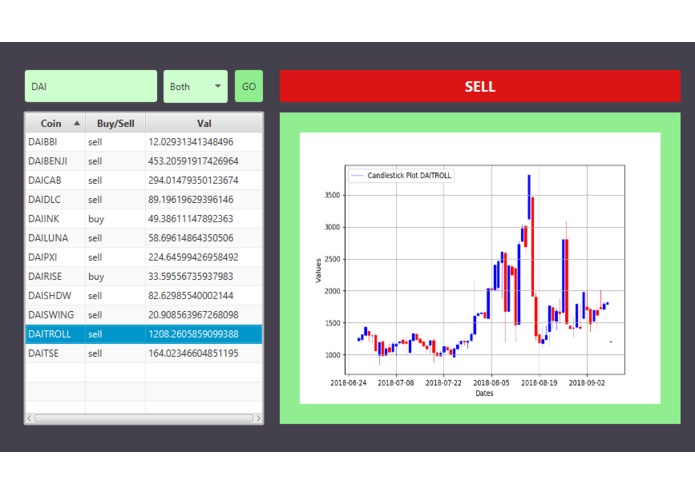Select the DAIBENJI coin row
Screen dimensions: 695x494
point(144,161)
